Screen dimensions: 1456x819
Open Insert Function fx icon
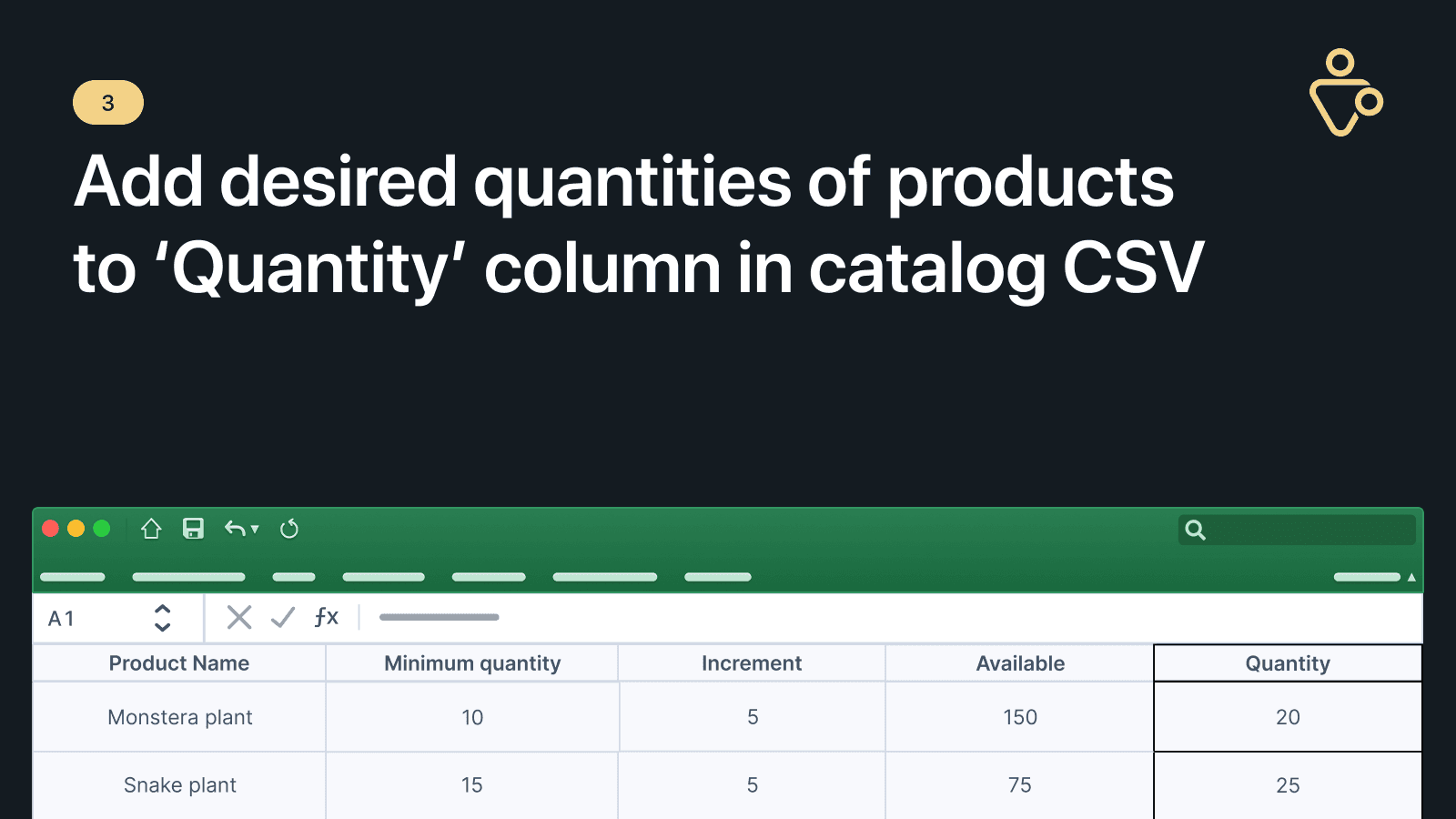tap(326, 618)
